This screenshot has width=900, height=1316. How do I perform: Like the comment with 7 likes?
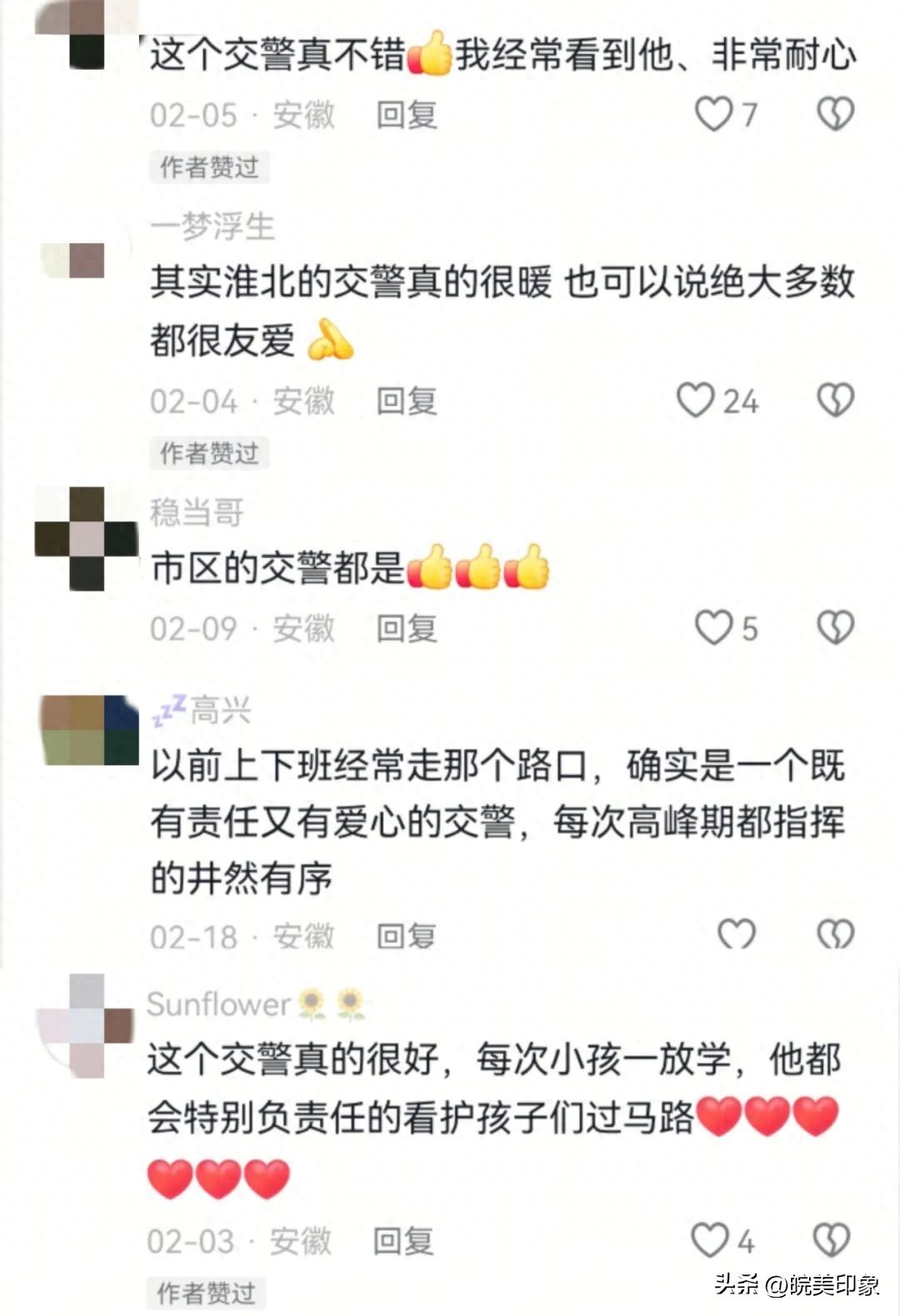click(713, 114)
